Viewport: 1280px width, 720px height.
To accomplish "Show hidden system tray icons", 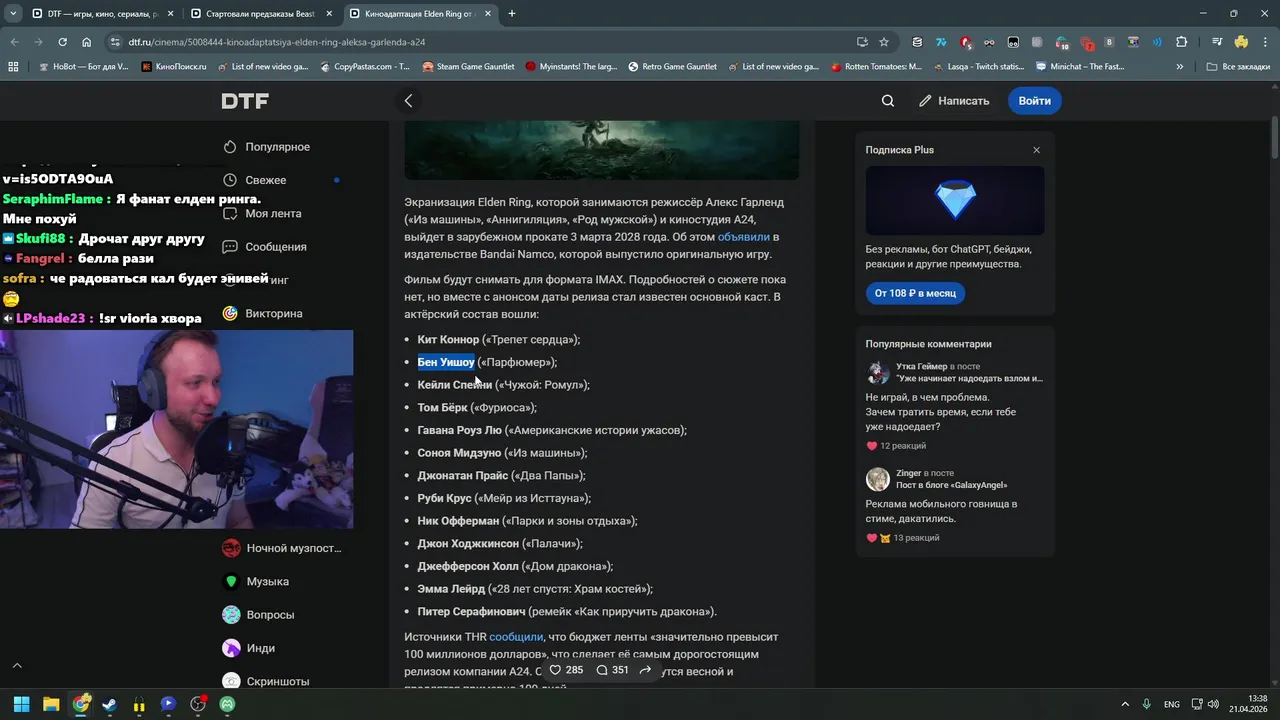I will click(1125, 704).
